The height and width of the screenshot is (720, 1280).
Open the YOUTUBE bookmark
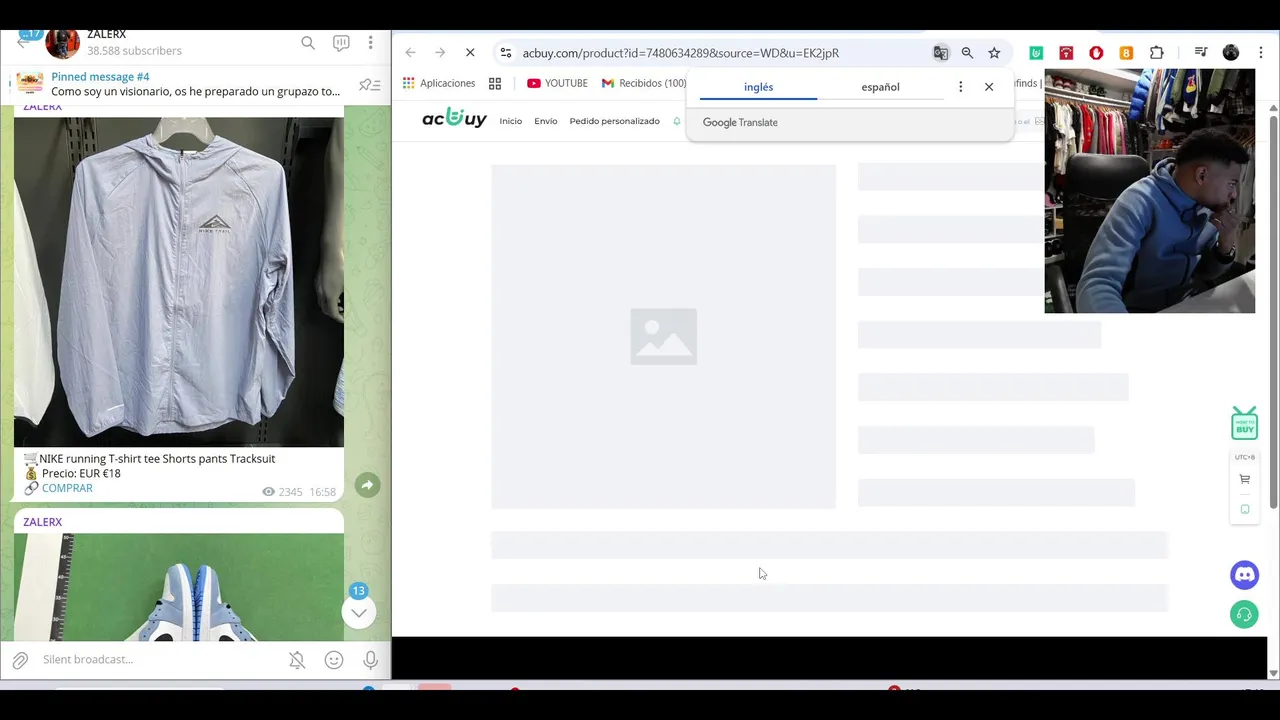point(557,83)
